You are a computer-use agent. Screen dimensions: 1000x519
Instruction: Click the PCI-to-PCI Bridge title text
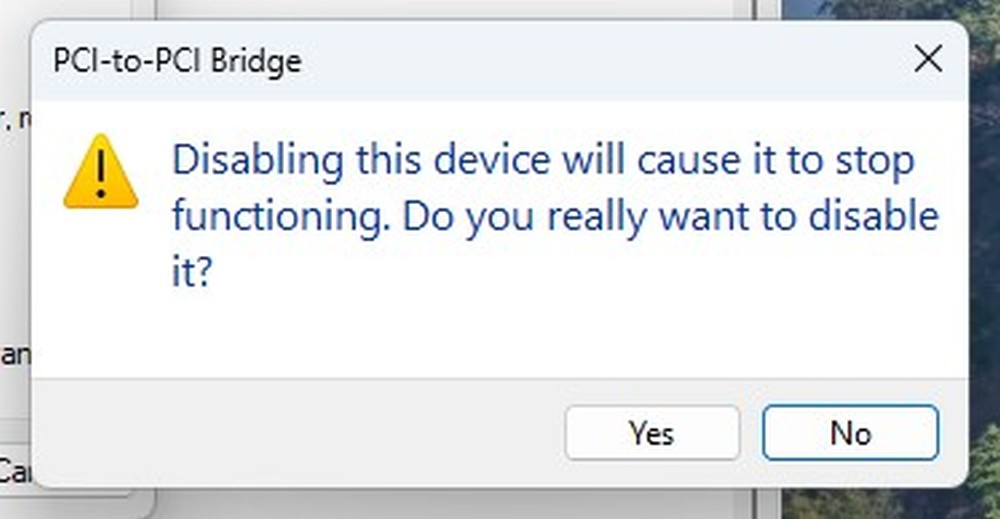(177, 61)
